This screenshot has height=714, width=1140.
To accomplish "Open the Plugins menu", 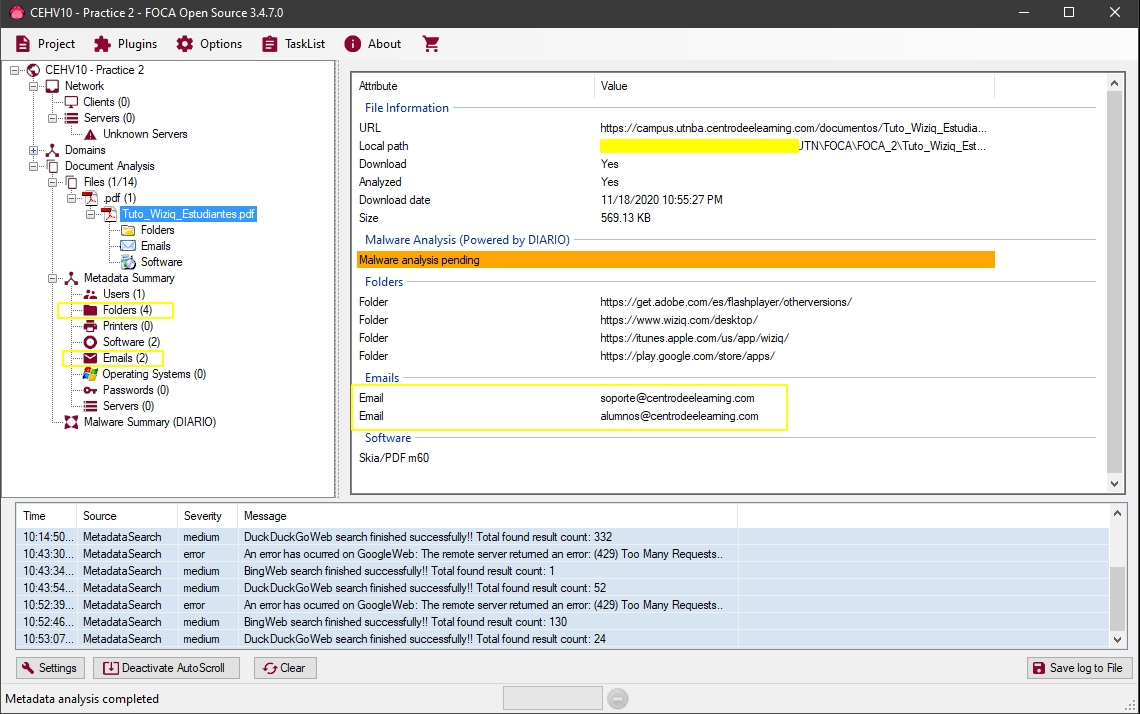I will point(126,44).
